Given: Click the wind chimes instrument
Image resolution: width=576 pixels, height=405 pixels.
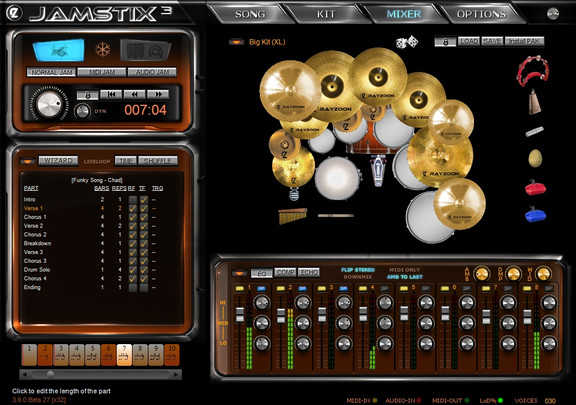Looking at the screenshot, I should 292,216.
